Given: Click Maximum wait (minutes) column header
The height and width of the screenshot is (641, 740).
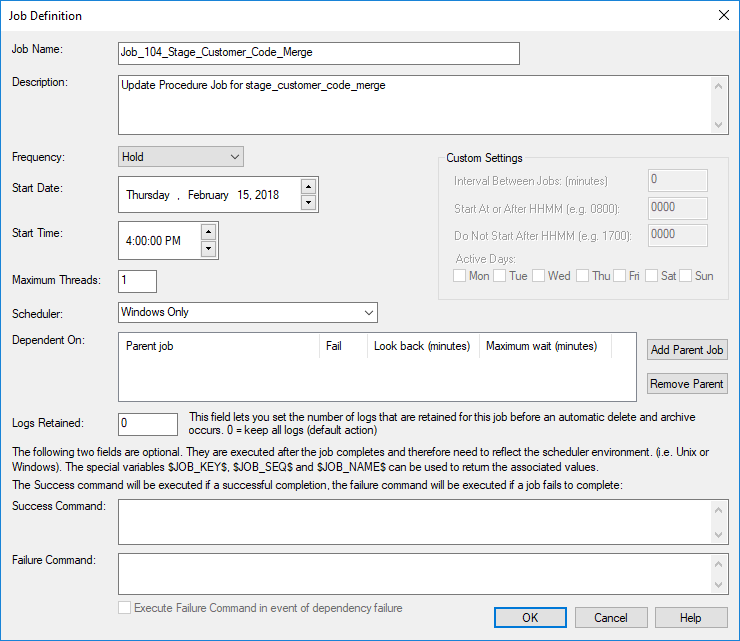Looking at the screenshot, I should click(545, 346).
